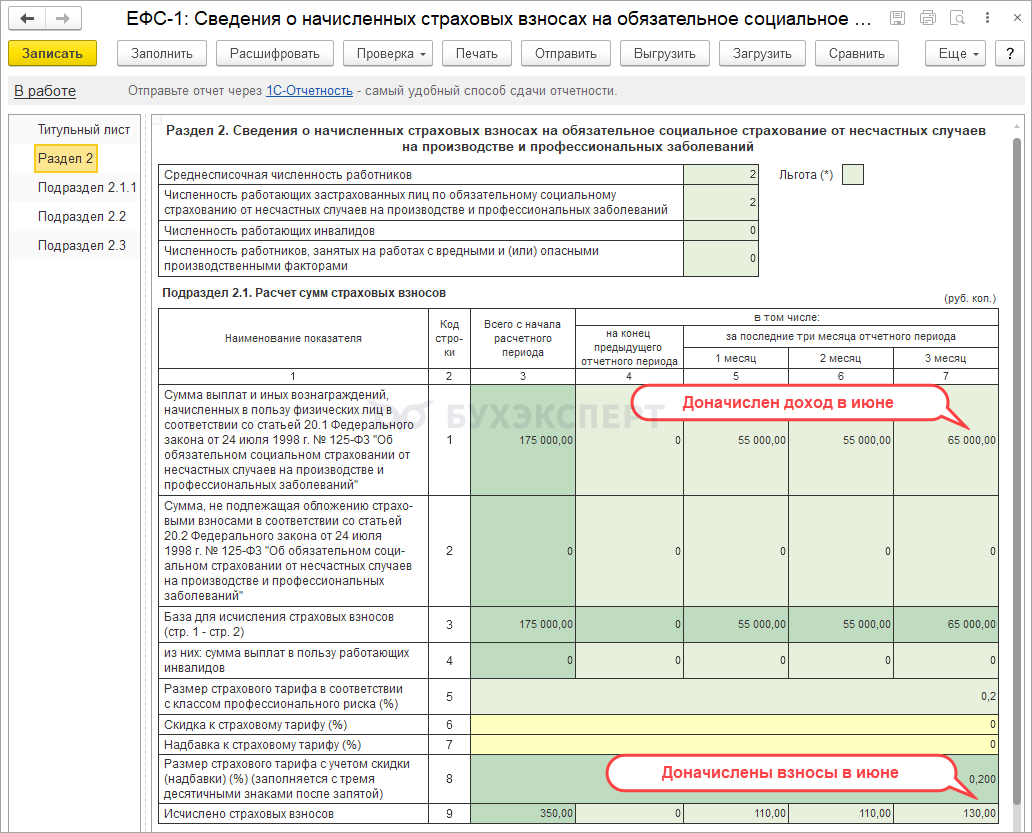The image size is (1032, 833).
Task: Click the diskette save icon in title bar
Action: (897, 18)
